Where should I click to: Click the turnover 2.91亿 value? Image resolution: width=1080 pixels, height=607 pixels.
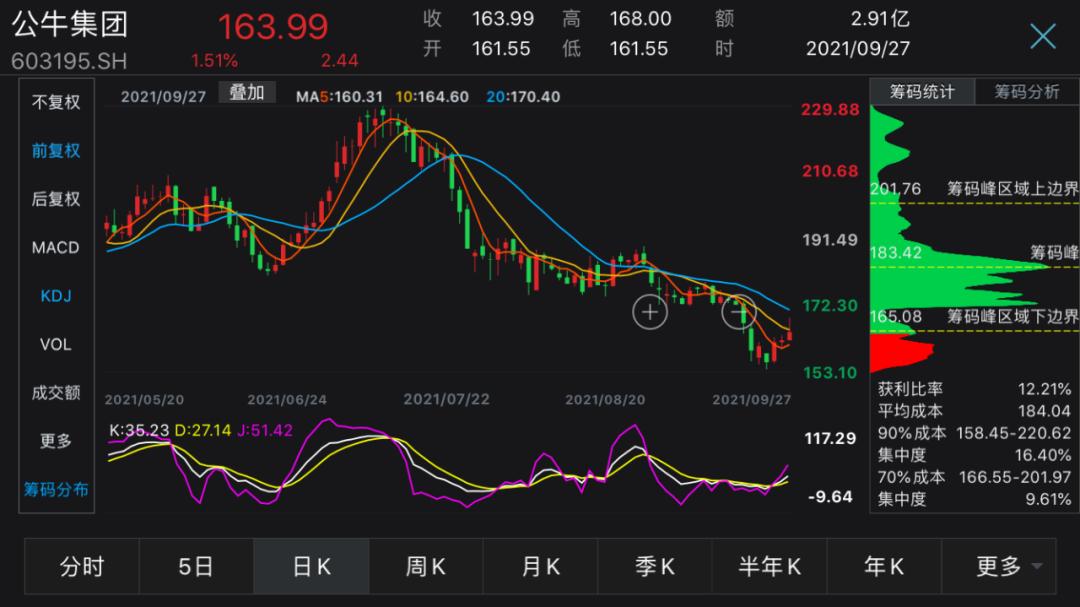coord(880,19)
